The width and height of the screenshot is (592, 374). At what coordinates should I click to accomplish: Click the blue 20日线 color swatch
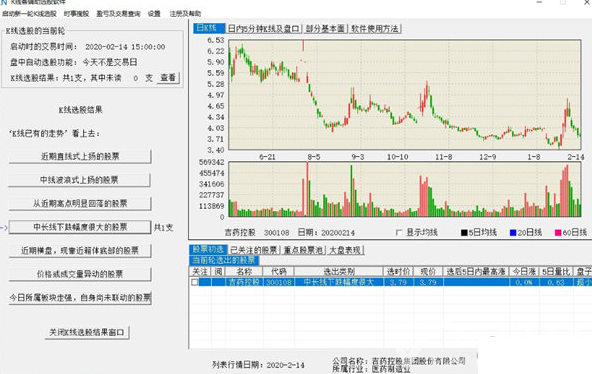[513, 233]
